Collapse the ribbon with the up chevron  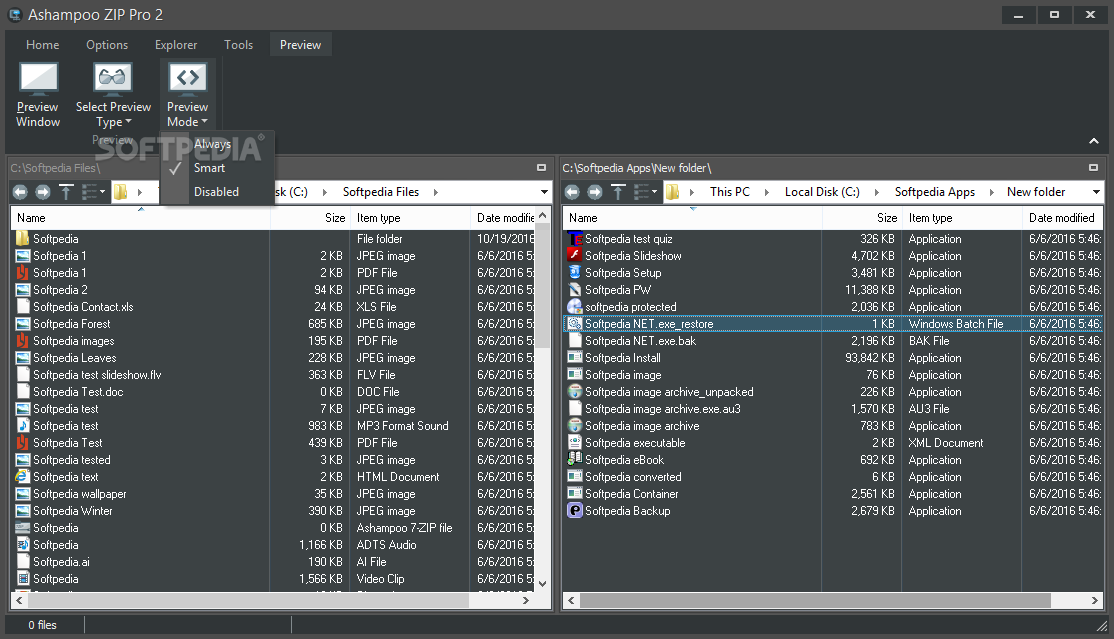[1094, 141]
